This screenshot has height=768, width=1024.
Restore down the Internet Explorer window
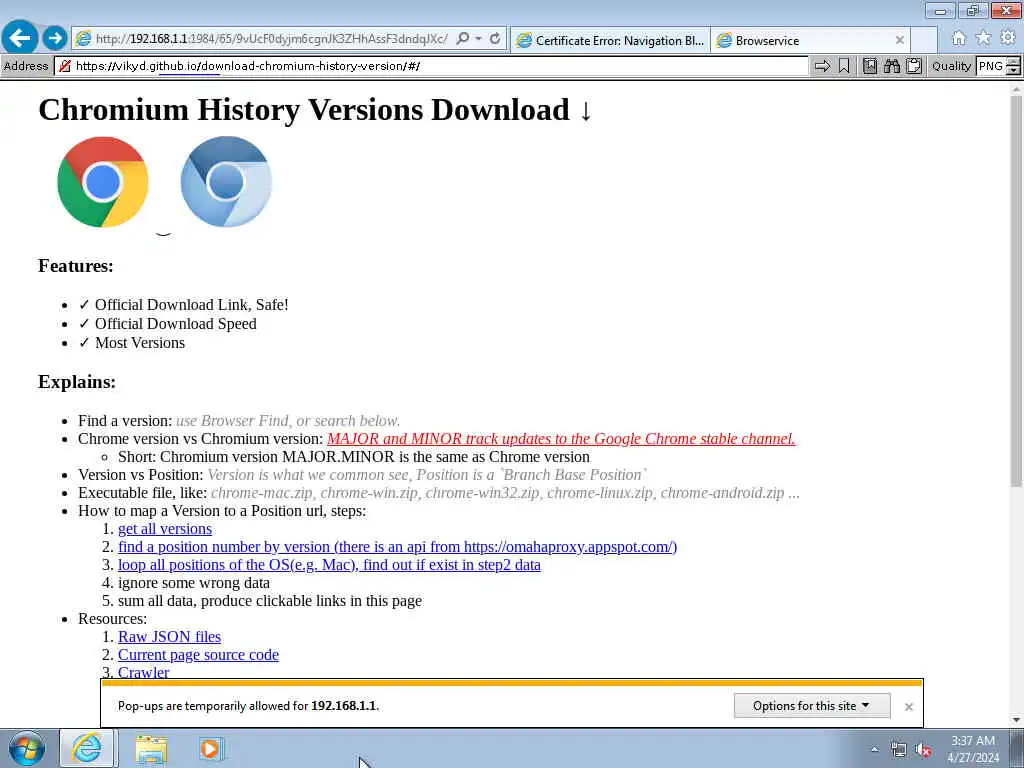coord(973,10)
